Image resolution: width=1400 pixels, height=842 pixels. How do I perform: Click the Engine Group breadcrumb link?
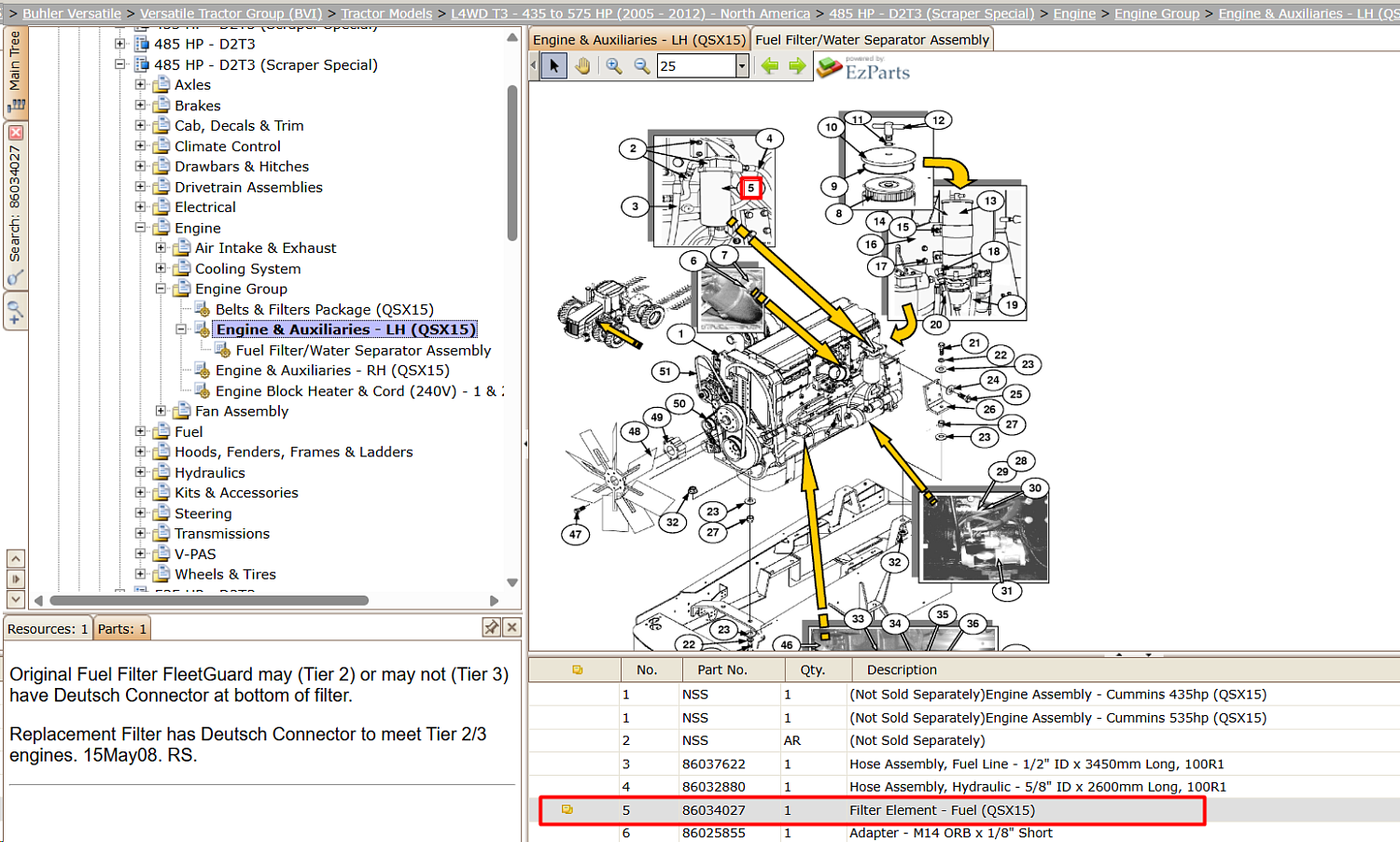(1156, 13)
